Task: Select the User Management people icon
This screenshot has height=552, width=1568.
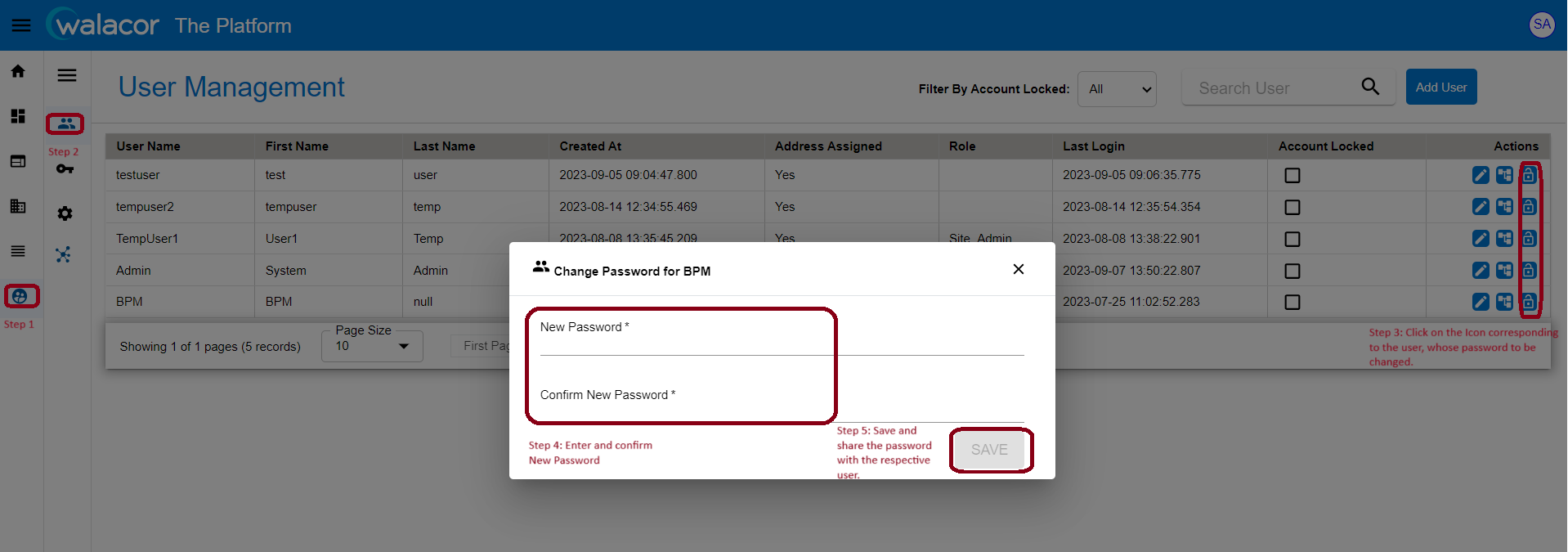Action: pyautogui.click(x=65, y=123)
